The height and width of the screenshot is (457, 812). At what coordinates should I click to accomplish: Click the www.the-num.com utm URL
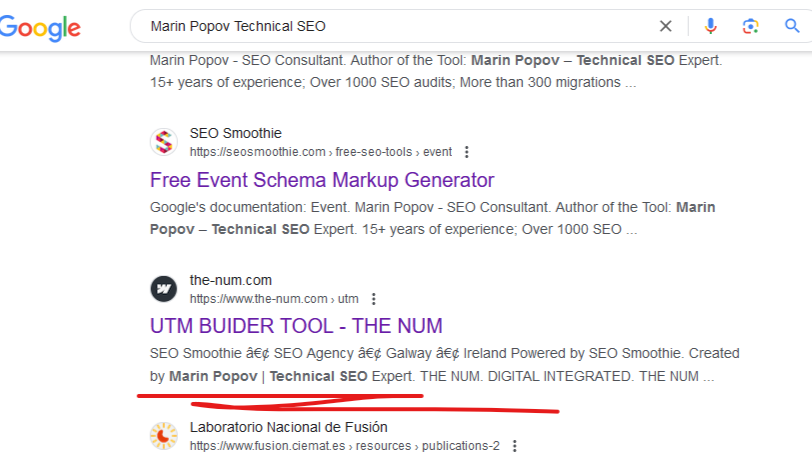[x=274, y=299]
